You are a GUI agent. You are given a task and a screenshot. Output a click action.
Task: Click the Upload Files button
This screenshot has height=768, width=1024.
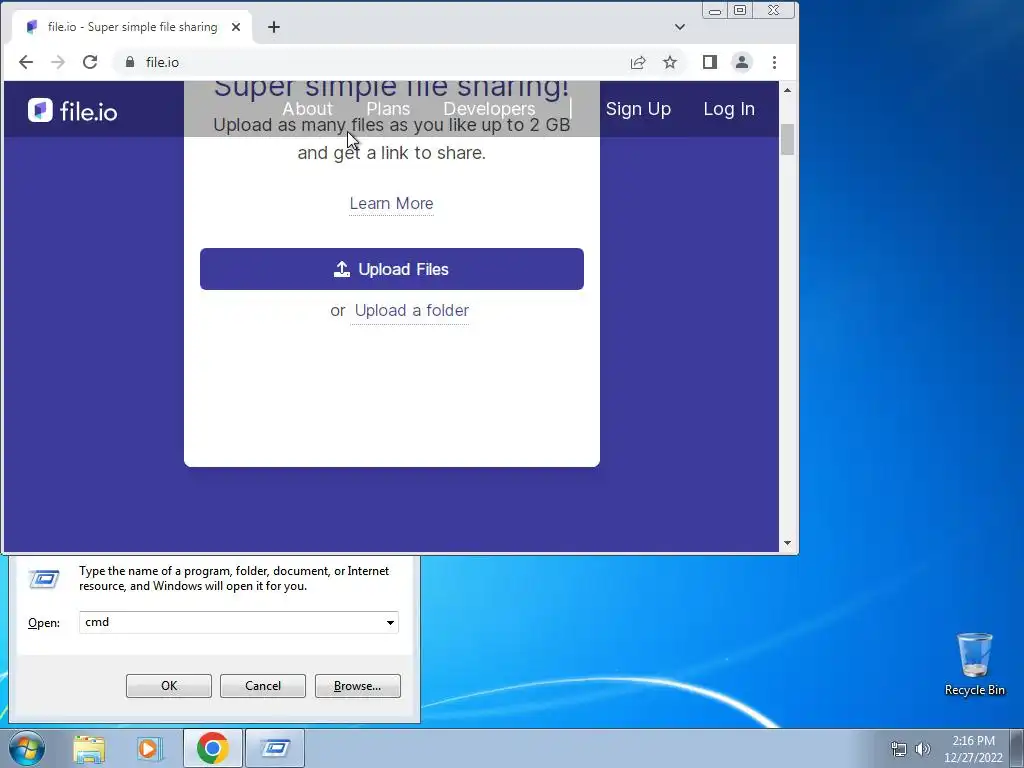[391, 269]
